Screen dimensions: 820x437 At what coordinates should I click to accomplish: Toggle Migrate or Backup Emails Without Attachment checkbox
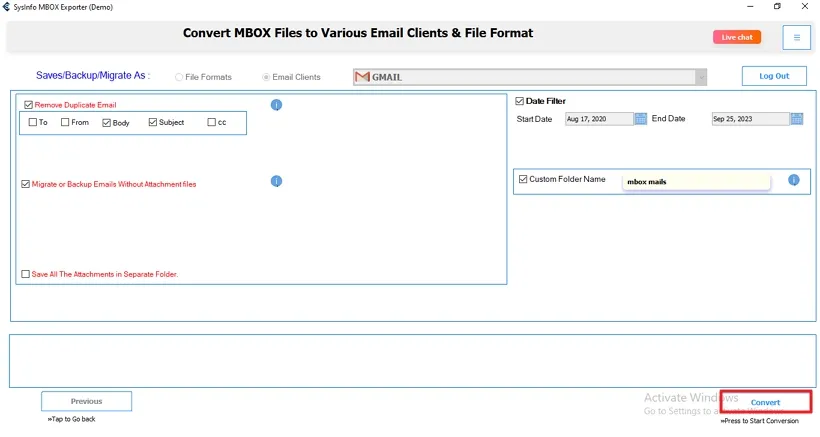tap(25, 184)
